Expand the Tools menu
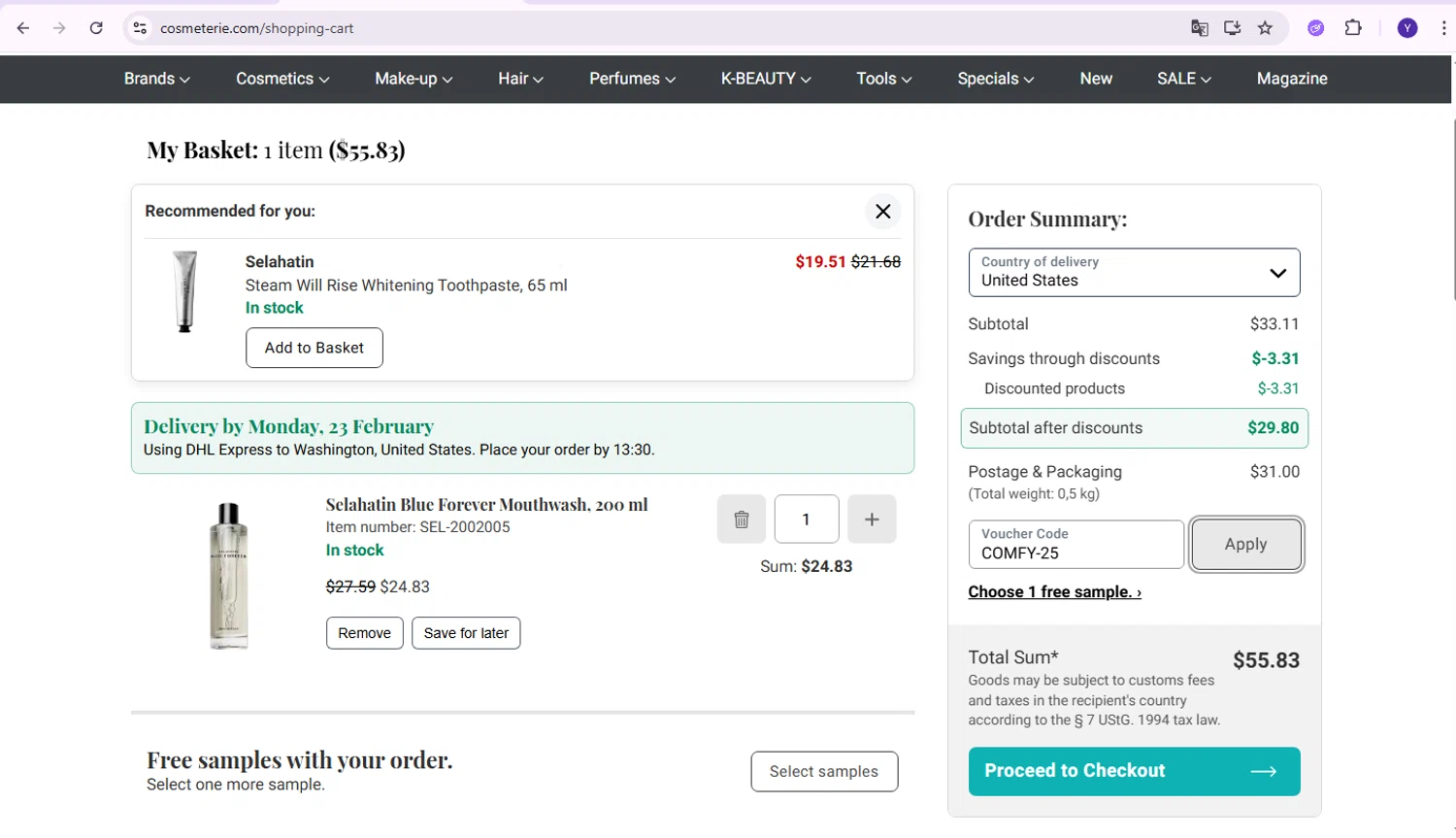The image size is (1456, 838). click(884, 79)
